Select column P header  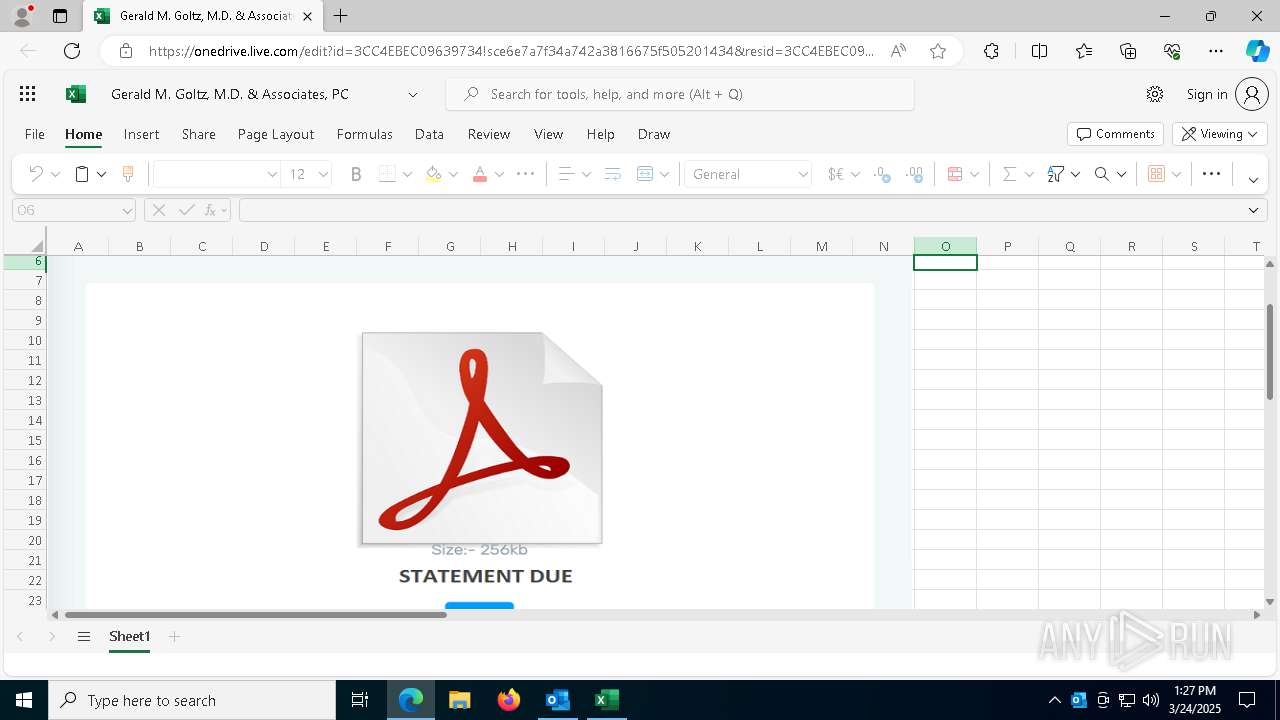click(1007, 246)
